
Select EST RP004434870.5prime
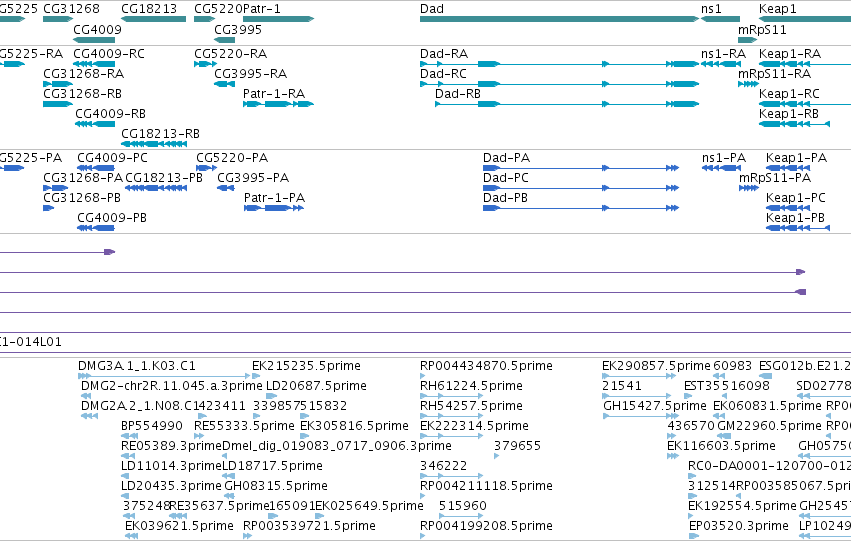(423, 376)
